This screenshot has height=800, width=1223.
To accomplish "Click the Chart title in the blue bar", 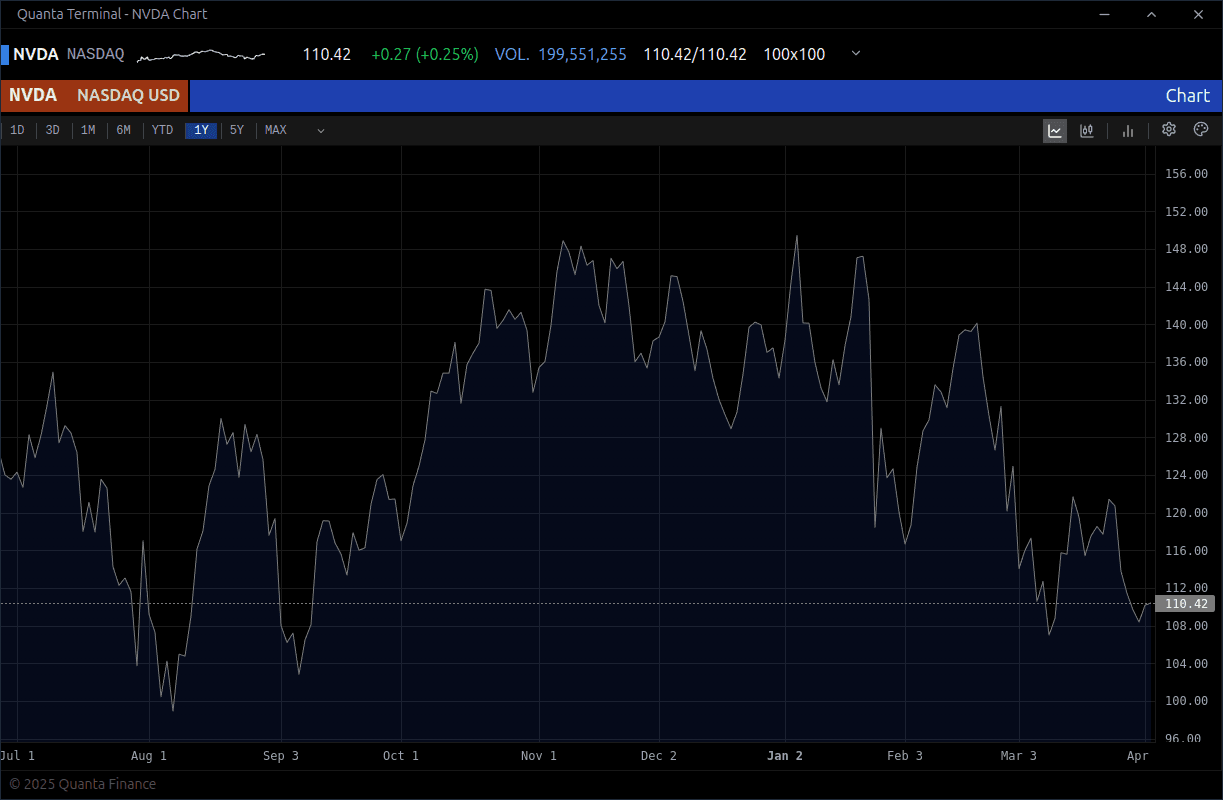I will click(1187, 96).
